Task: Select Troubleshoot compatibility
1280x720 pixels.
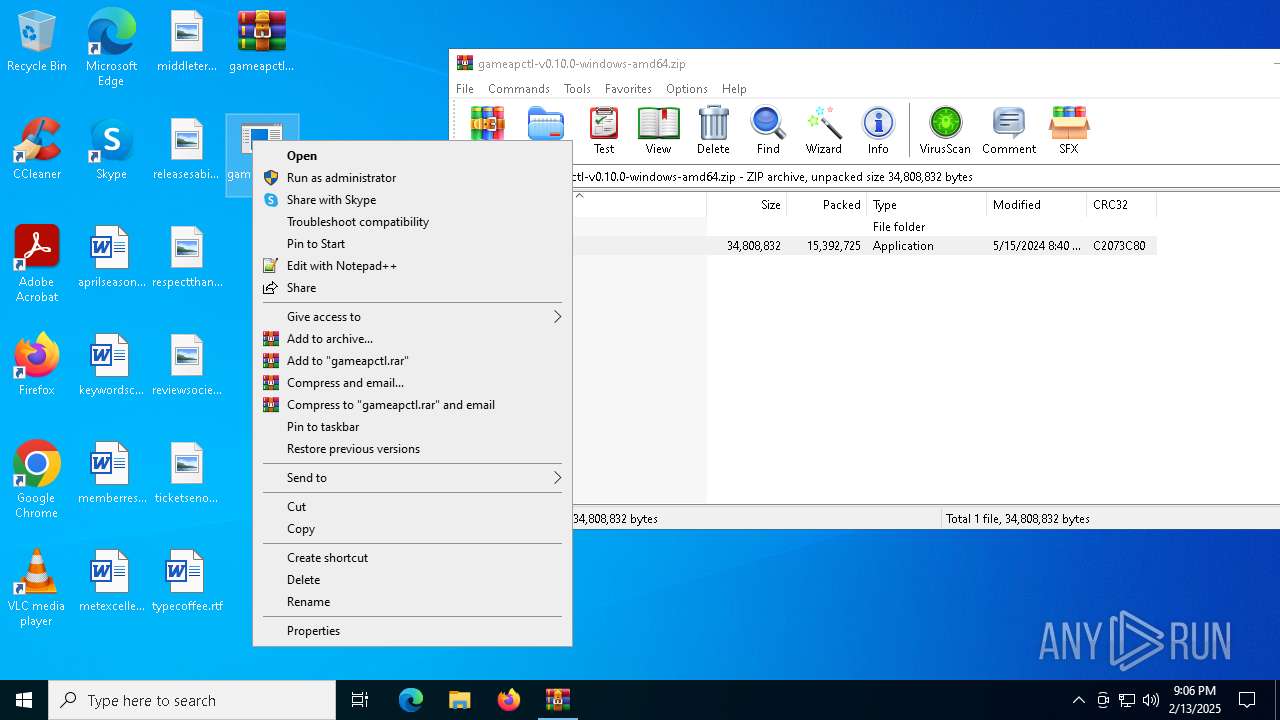Action: (413, 222)
